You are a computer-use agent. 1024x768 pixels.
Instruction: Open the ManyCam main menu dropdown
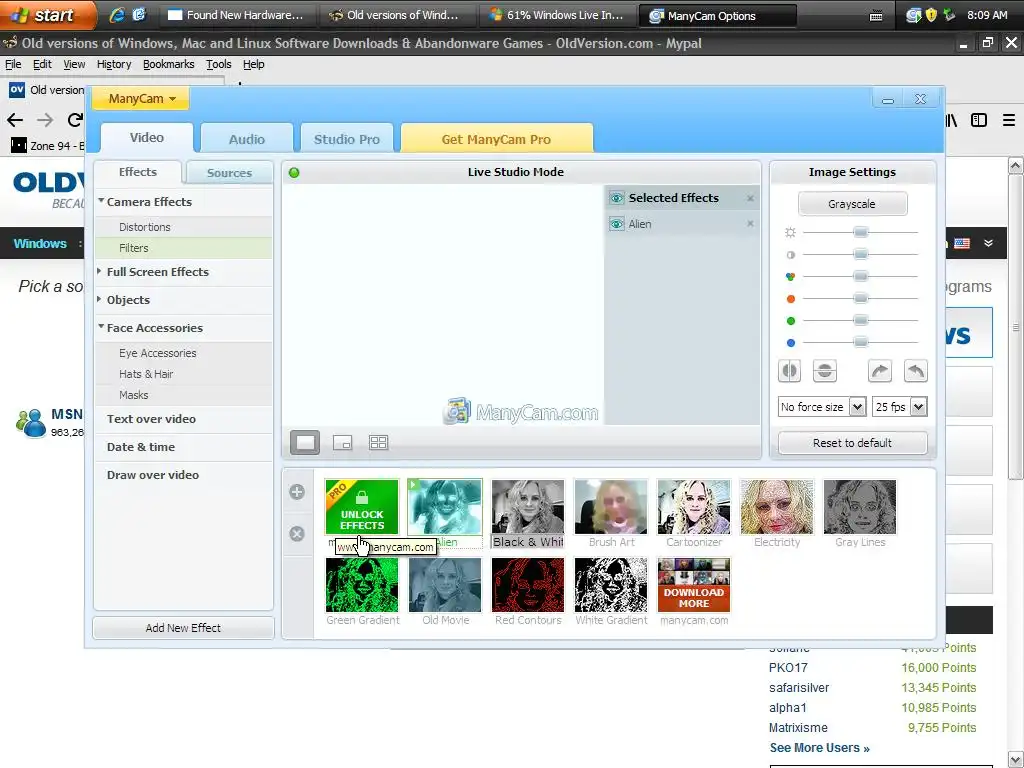[141, 99]
